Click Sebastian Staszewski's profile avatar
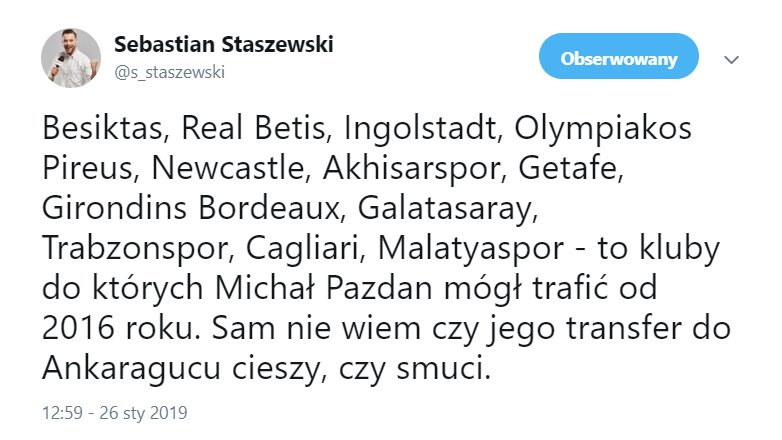Viewport: 782px width, 440px height. tap(70, 58)
